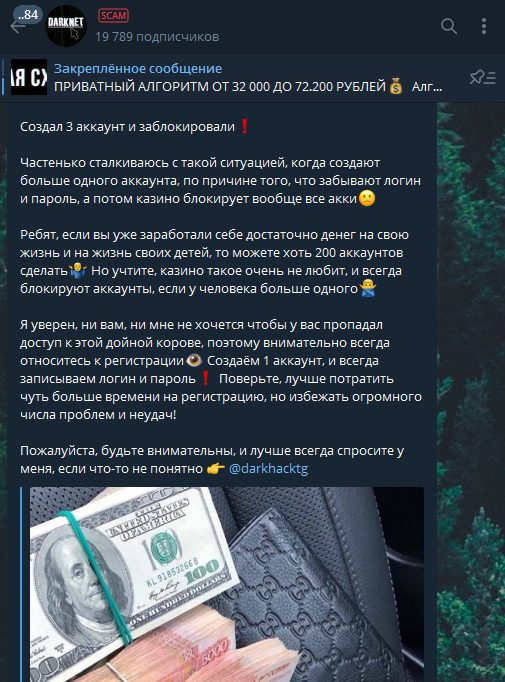This screenshot has height=682, width=505.
Task: Click the @darkhacktg mention link
Action: click(x=268, y=468)
